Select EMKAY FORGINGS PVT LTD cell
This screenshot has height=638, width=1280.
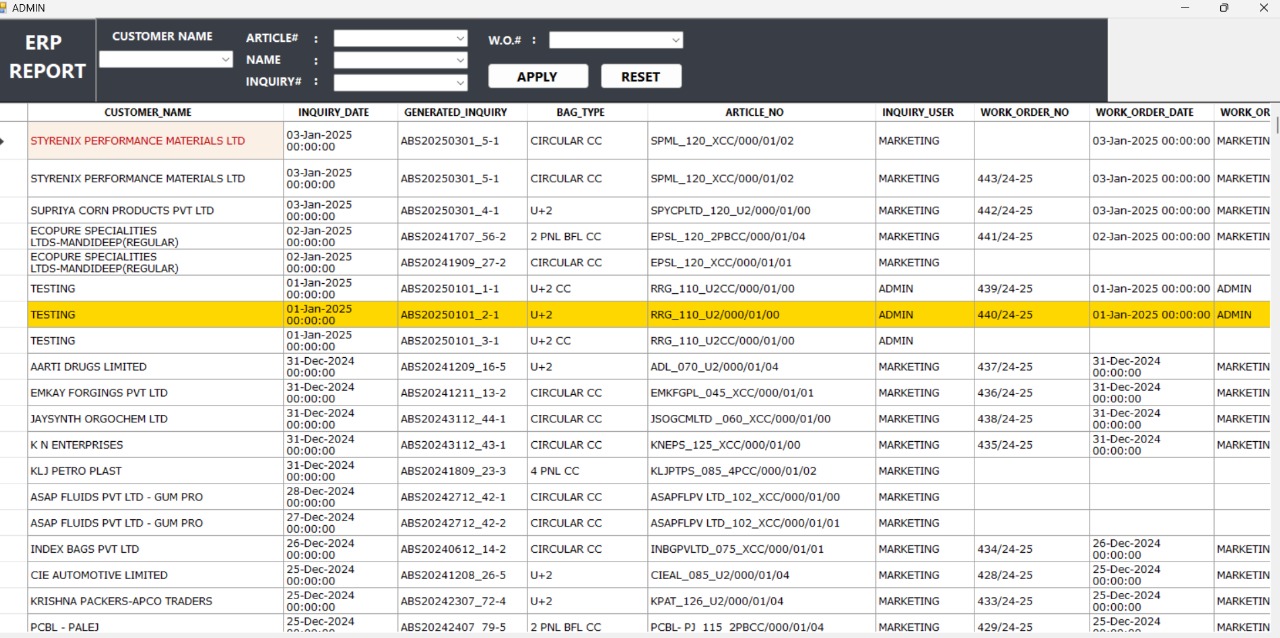(x=155, y=393)
